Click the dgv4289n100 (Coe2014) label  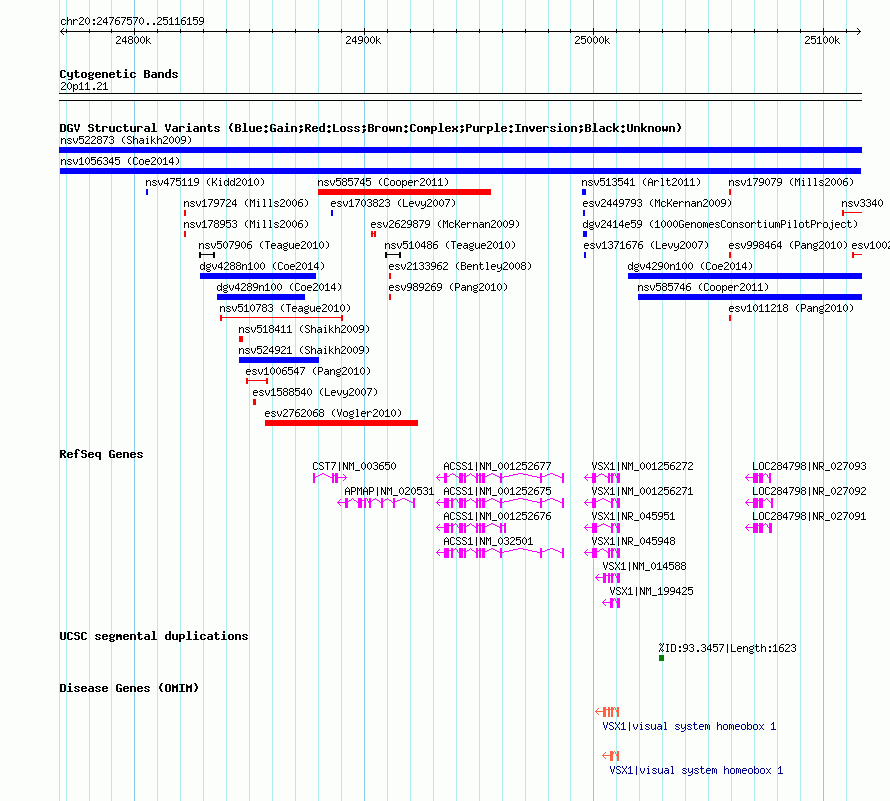coord(279,287)
